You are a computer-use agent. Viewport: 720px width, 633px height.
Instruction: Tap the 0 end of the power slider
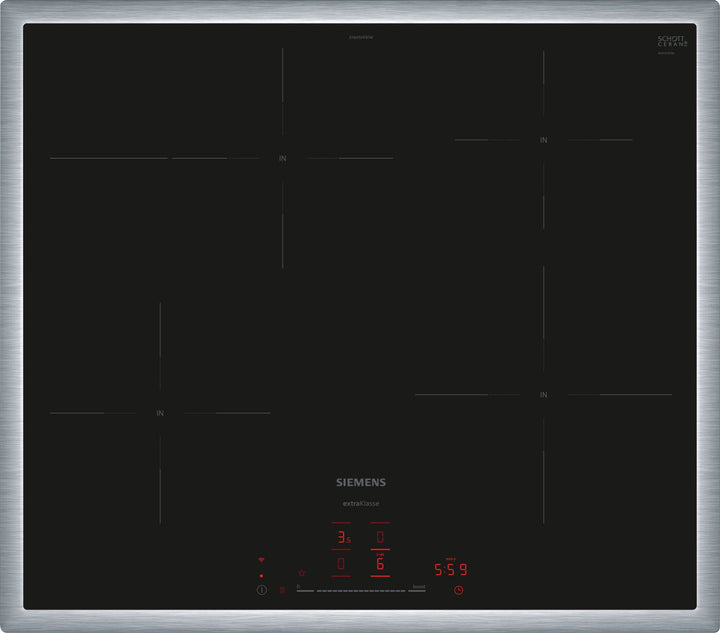tap(305, 589)
